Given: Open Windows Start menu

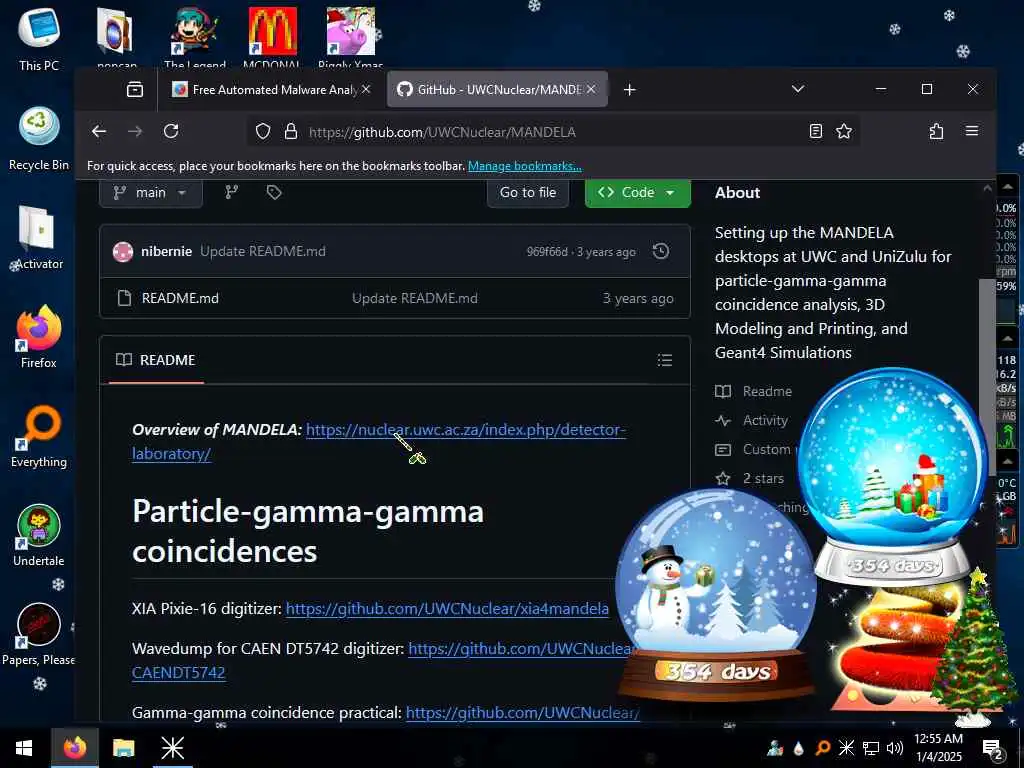Looking at the screenshot, I should pyautogui.click(x=24, y=748).
